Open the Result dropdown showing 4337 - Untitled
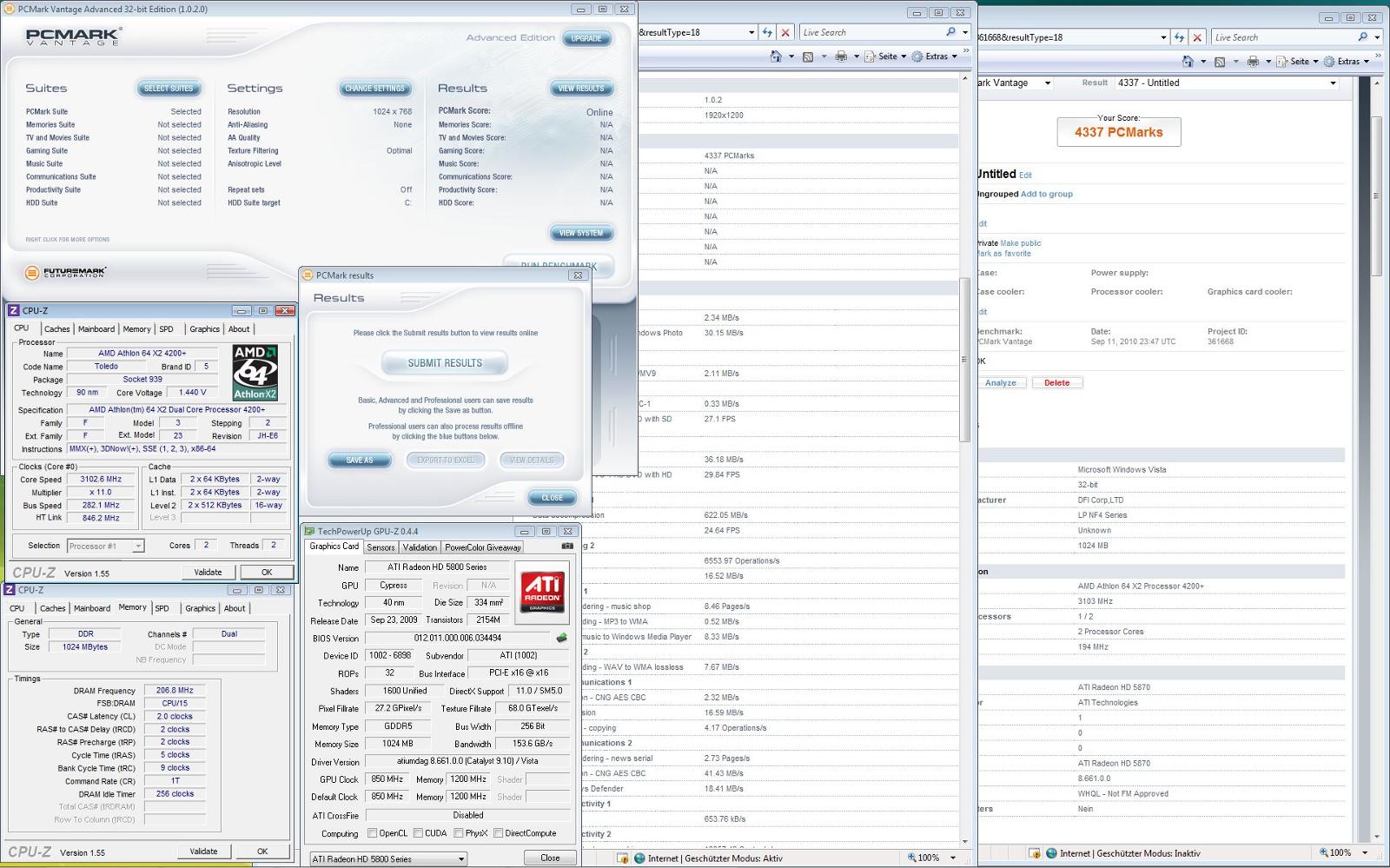Viewport: 1390px width, 868px height. tap(1227, 83)
